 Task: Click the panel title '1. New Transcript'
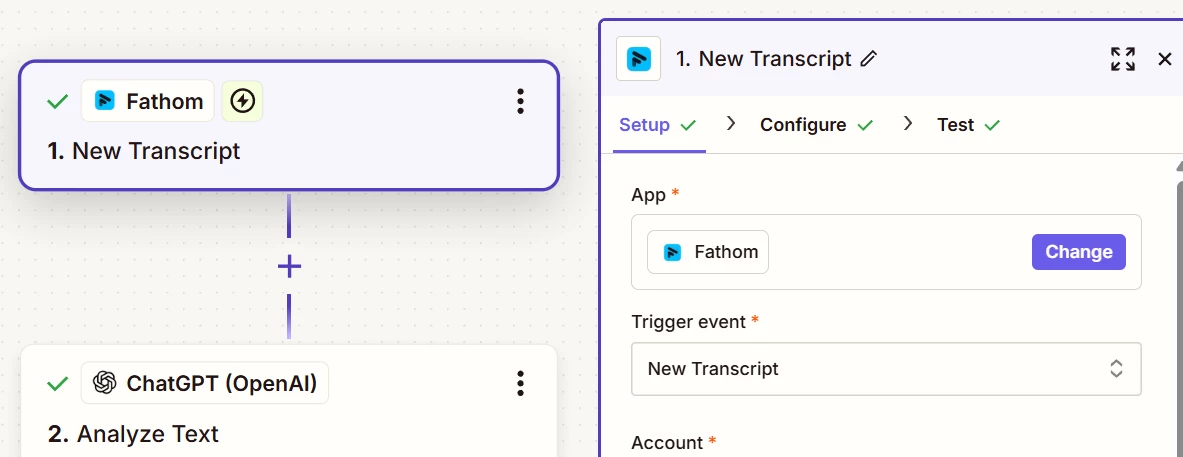pyautogui.click(x=764, y=59)
